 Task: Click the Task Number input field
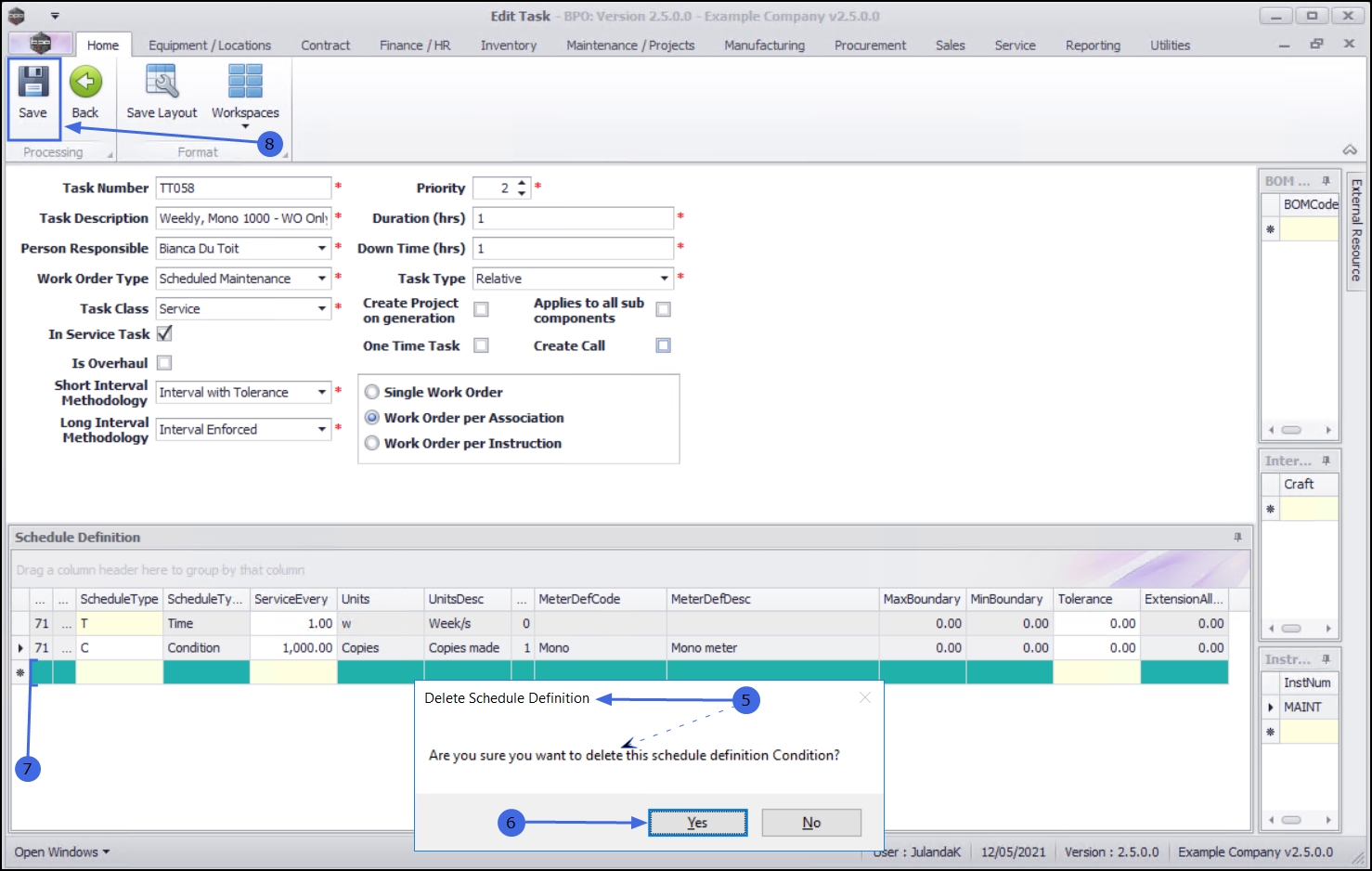tap(243, 188)
